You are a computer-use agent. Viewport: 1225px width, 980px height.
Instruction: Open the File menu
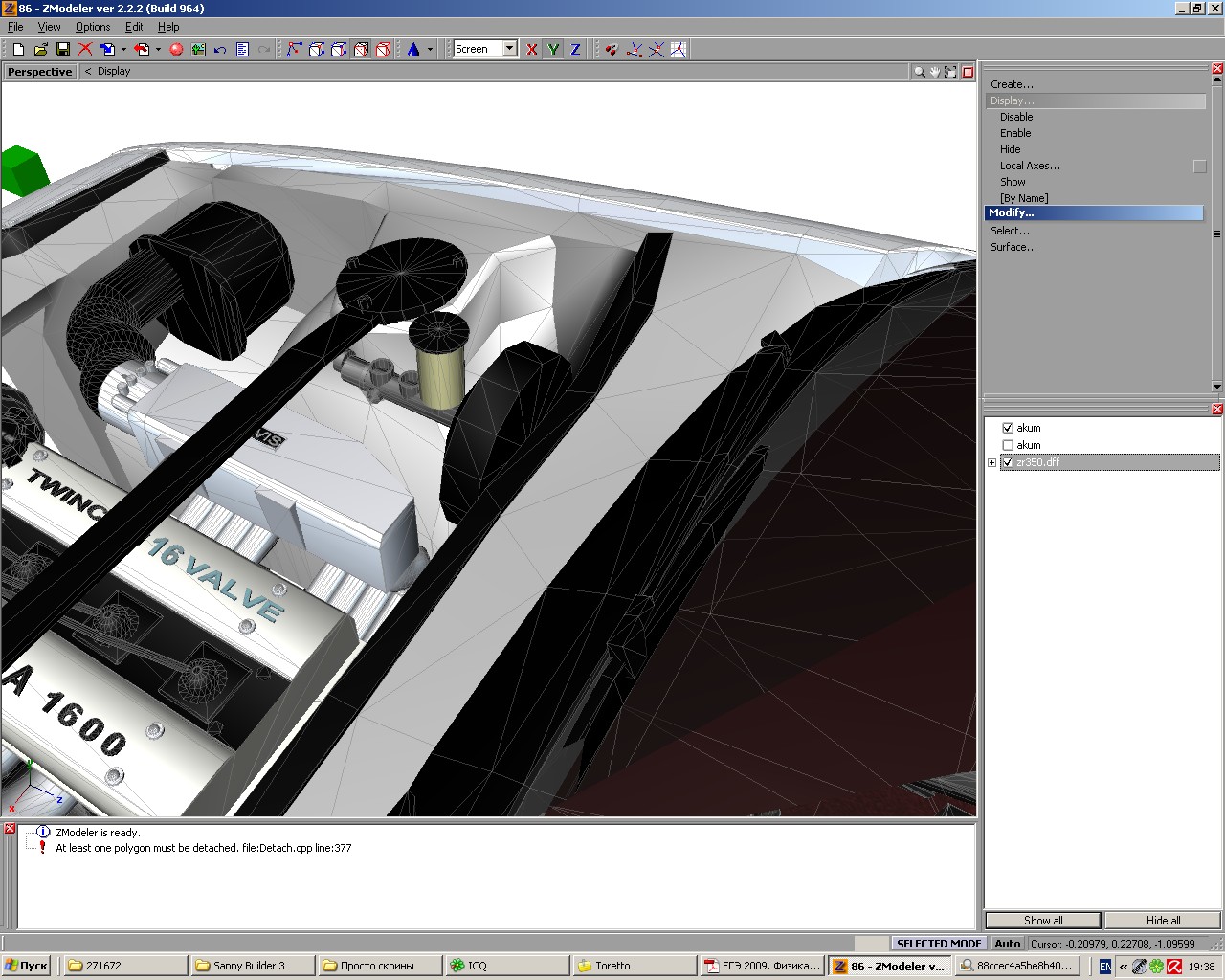15,27
